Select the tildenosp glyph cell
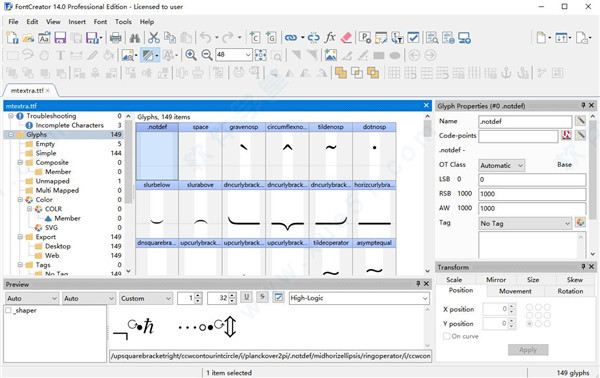The width and height of the screenshot is (600, 378). click(x=331, y=151)
